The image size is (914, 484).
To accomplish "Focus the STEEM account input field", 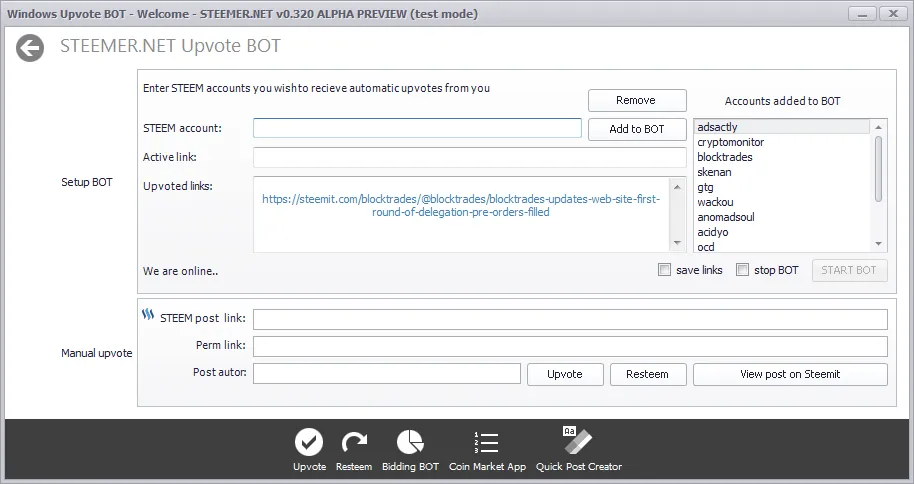I will pos(417,128).
